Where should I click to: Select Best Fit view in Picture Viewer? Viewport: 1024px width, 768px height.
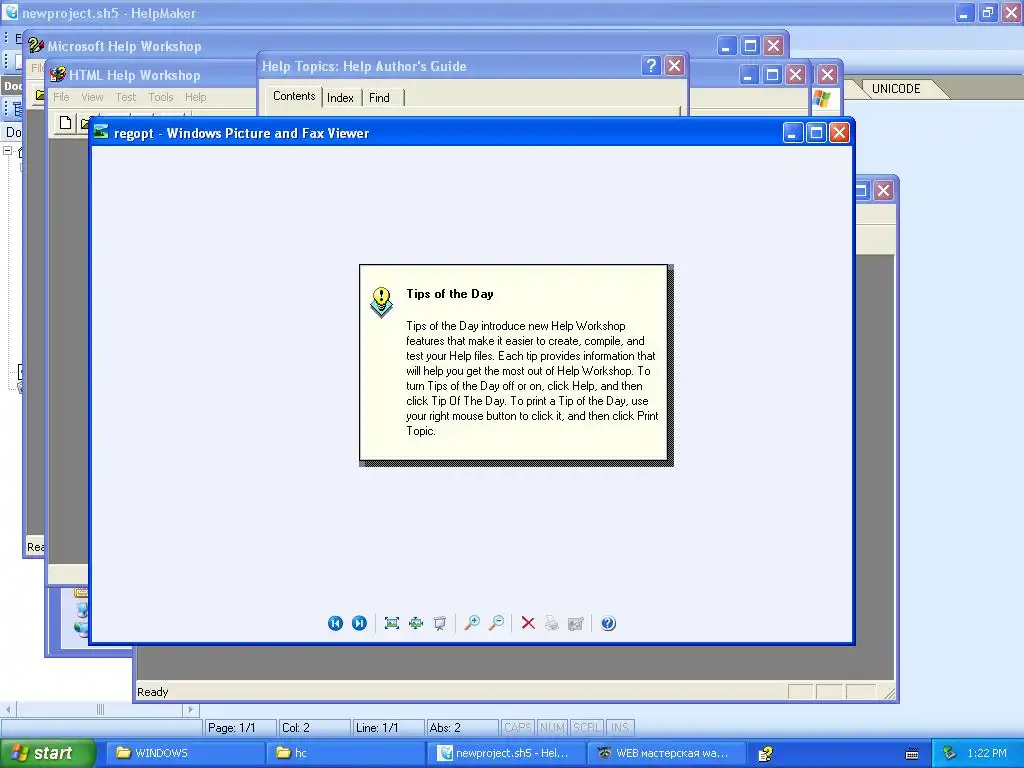[392, 623]
